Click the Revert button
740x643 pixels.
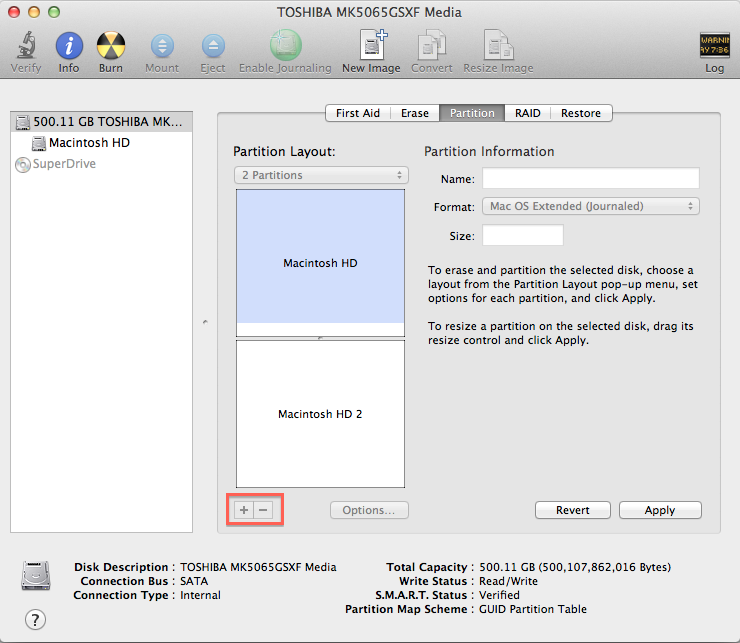point(572,510)
